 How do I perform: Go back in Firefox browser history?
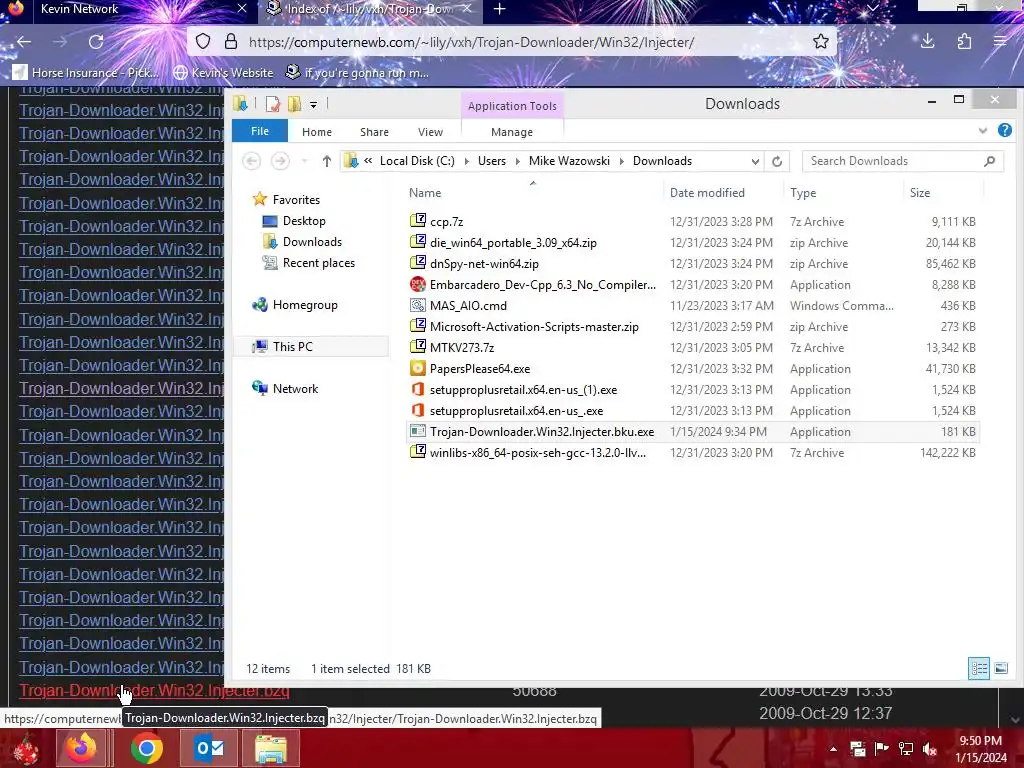[x=24, y=42]
